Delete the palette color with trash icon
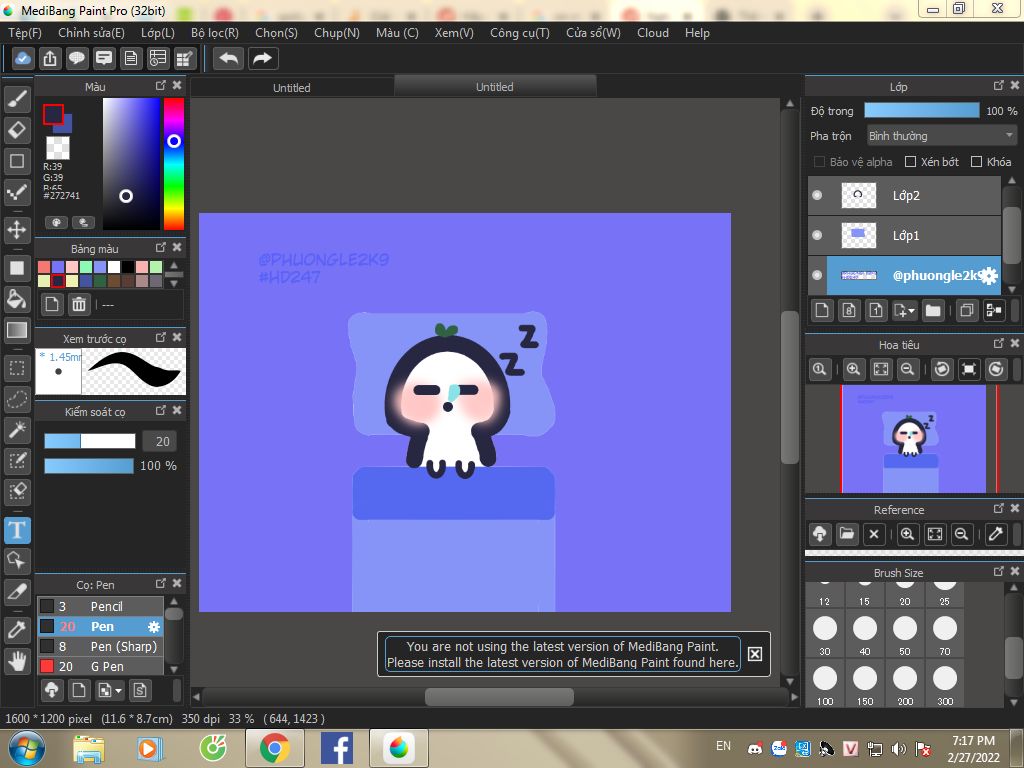 point(79,304)
